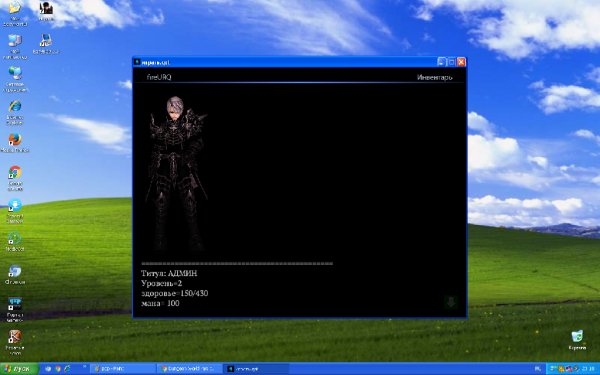Switch to the first taskbar window button
Viewport: 600px width, 375px height.
(x=122, y=369)
